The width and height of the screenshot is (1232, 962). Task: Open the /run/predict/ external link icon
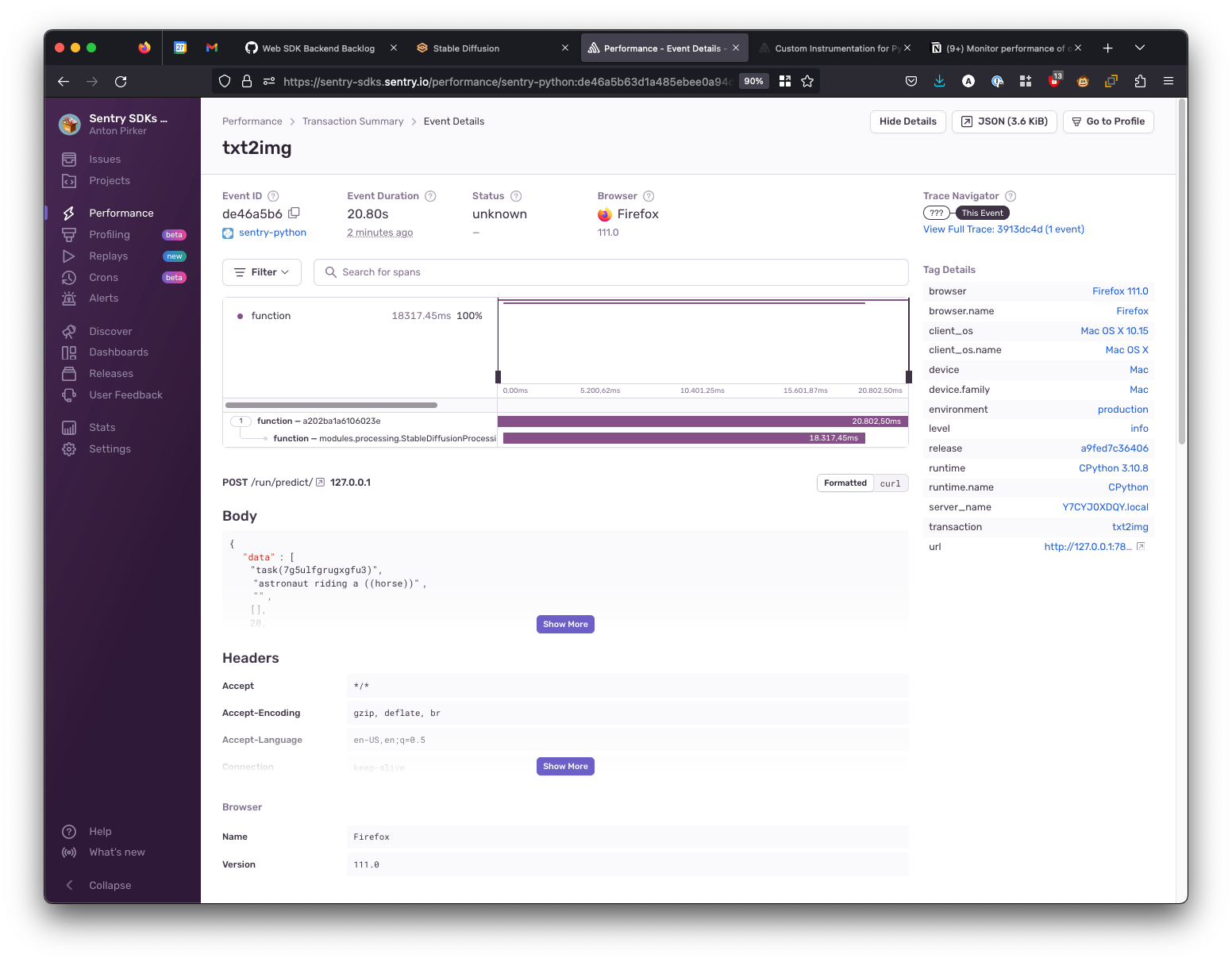(x=320, y=483)
